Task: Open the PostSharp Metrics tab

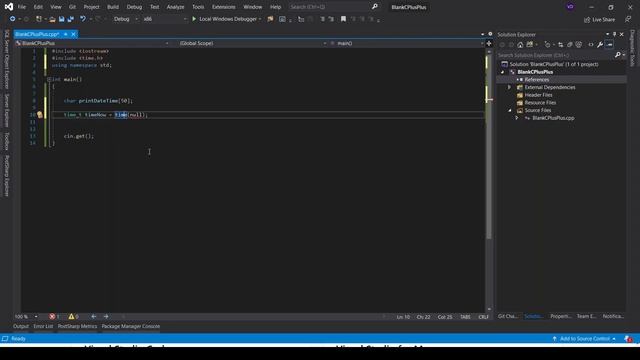Action: click(x=77, y=326)
